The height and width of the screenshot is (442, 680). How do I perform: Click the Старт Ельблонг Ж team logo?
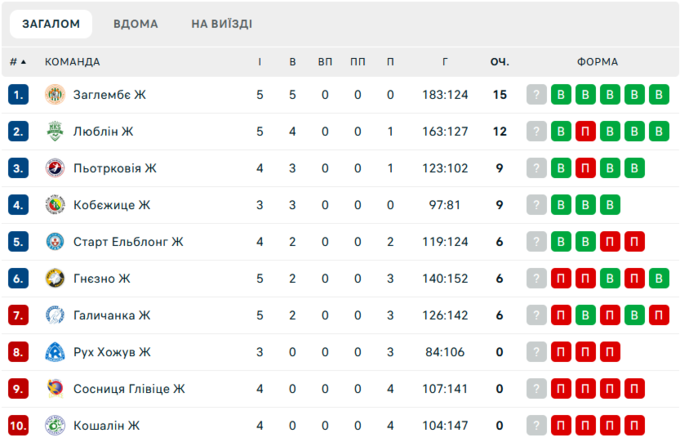click(55, 241)
